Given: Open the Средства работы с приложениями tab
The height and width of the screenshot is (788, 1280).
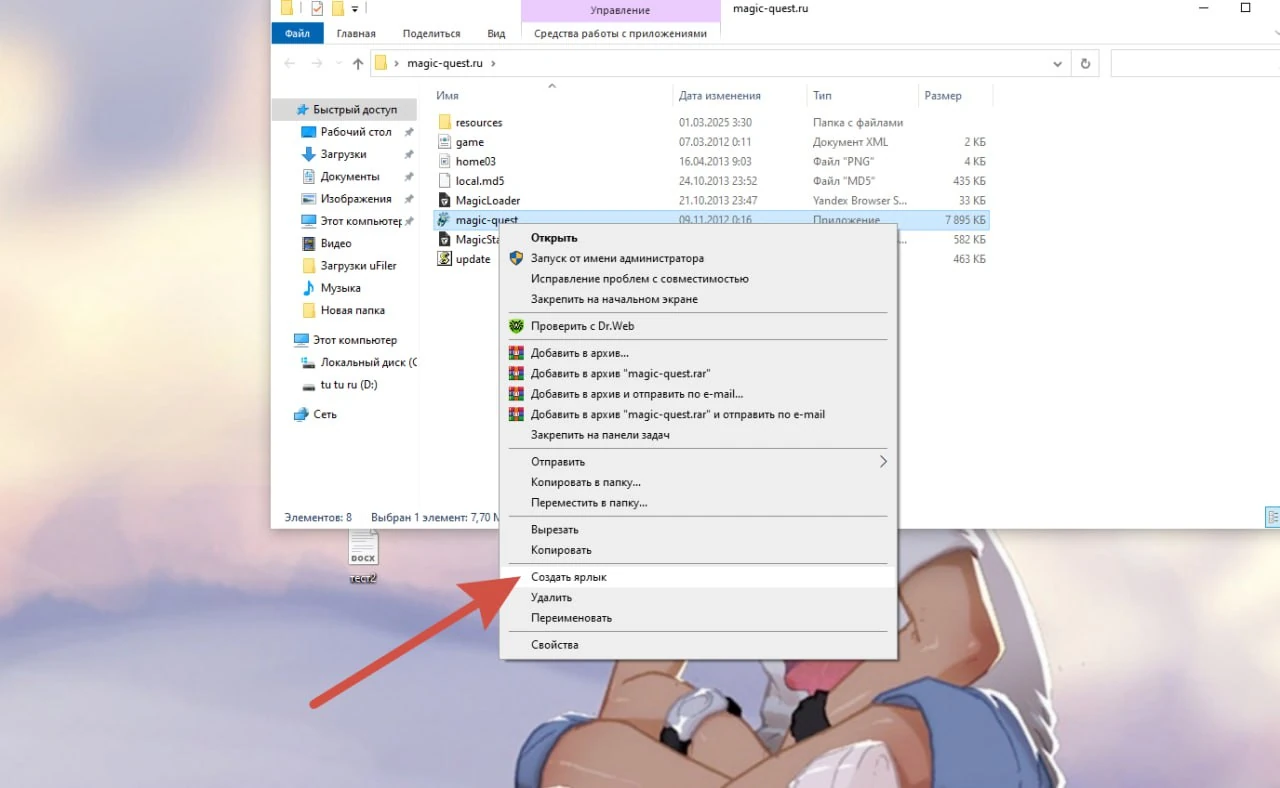Looking at the screenshot, I should (x=620, y=33).
